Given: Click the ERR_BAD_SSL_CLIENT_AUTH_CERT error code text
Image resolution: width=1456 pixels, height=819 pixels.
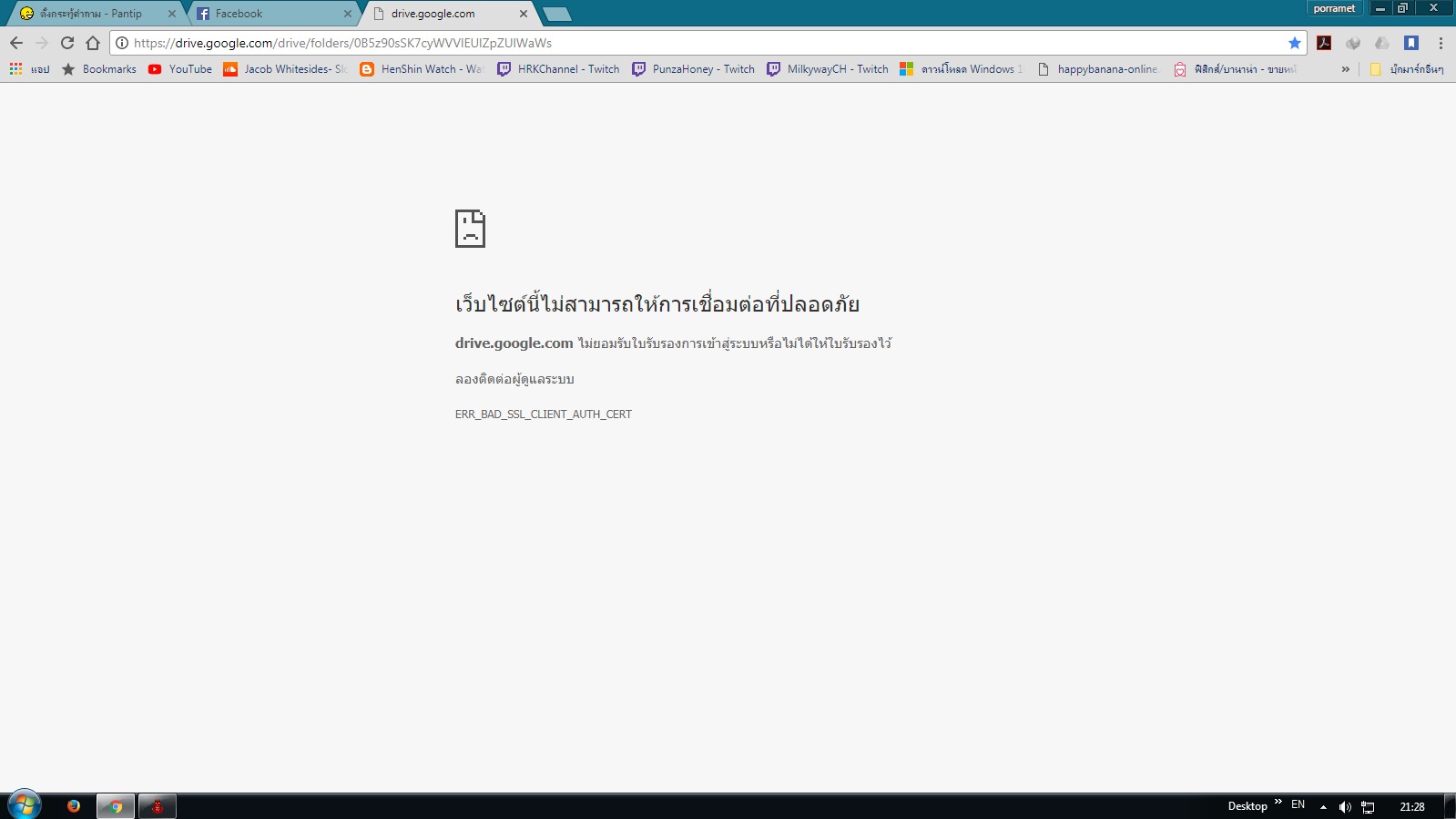Looking at the screenshot, I should coord(544,415).
